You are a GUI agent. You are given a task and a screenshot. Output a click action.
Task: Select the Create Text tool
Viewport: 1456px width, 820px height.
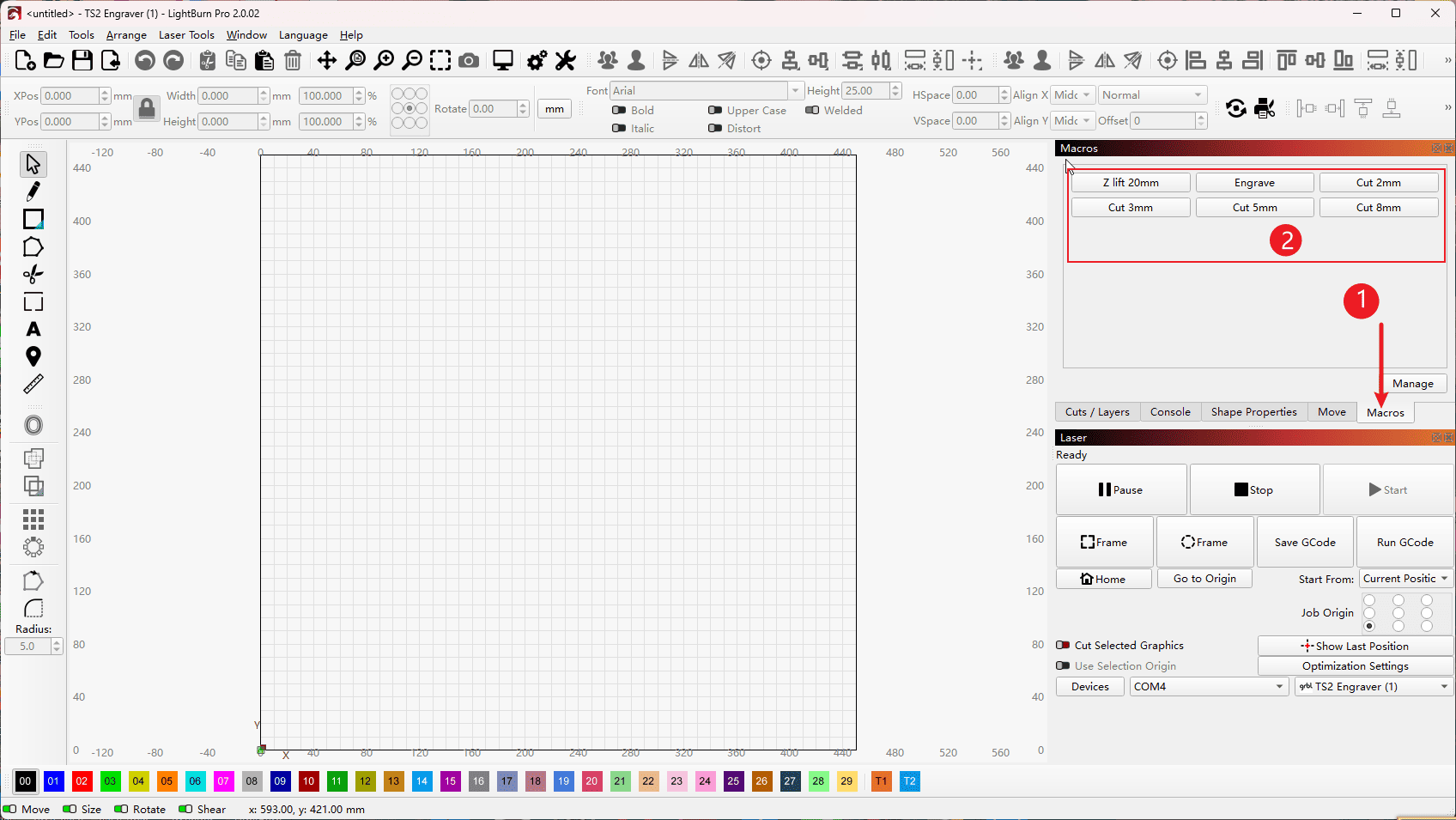coord(33,329)
